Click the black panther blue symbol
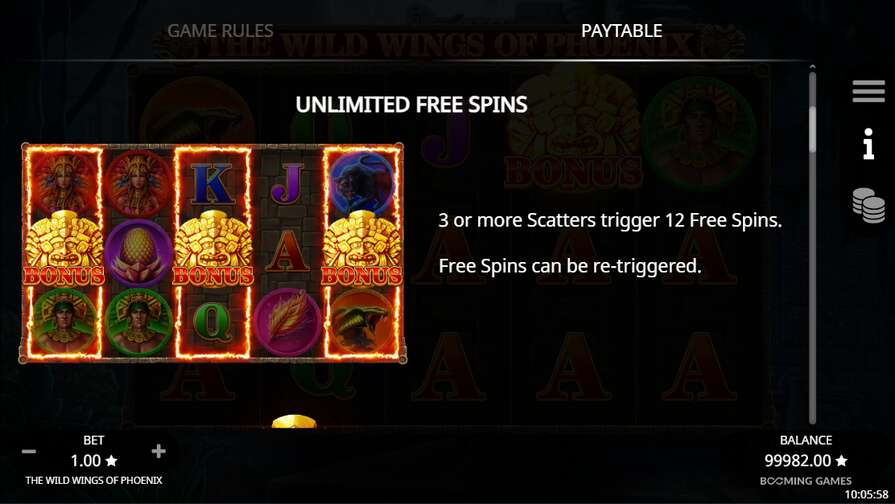This screenshot has width=895, height=504. 362,182
